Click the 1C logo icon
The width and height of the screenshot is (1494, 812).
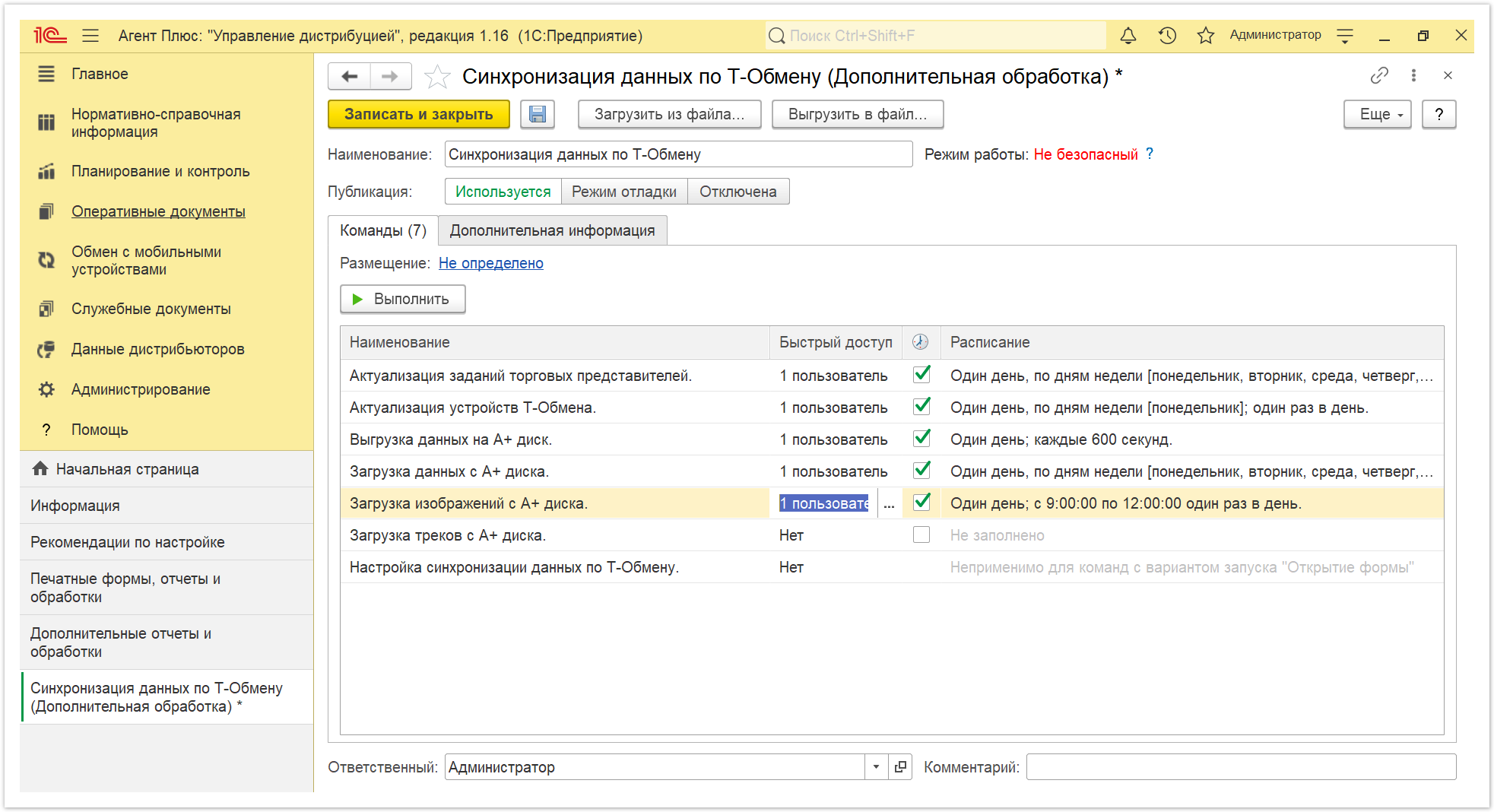point(49,36)
